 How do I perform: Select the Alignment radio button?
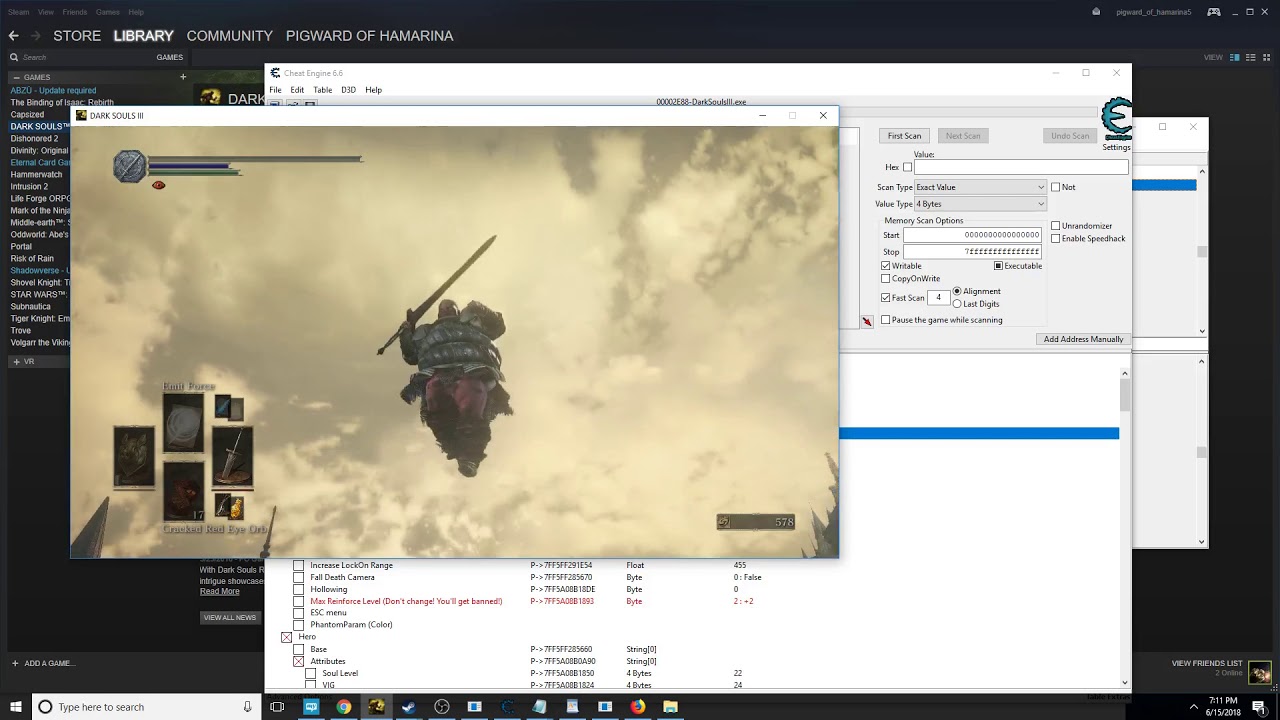point(957,291)
